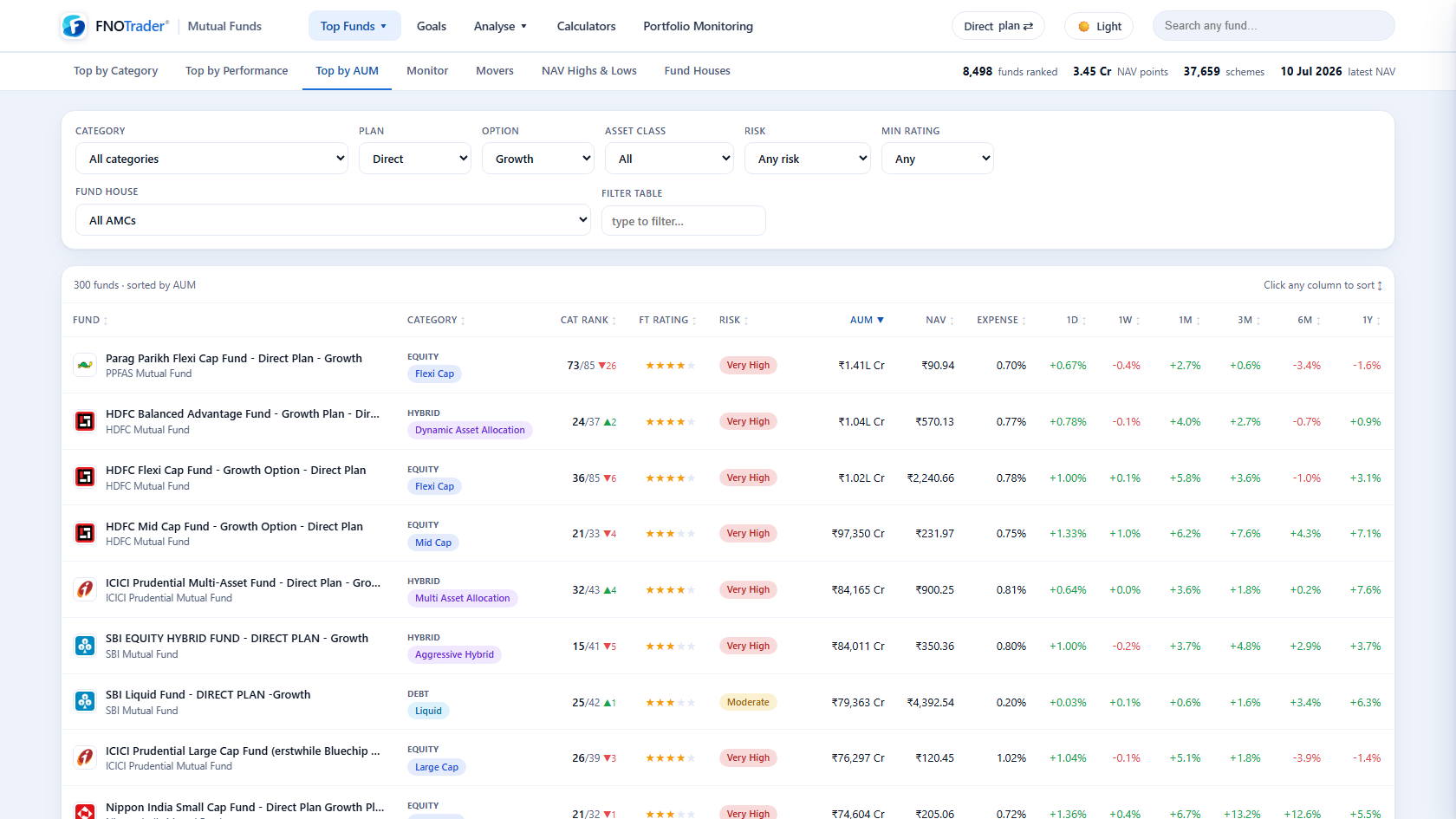Click the Very High risk badge on HDFC Mid Cap

coord(748,533)
